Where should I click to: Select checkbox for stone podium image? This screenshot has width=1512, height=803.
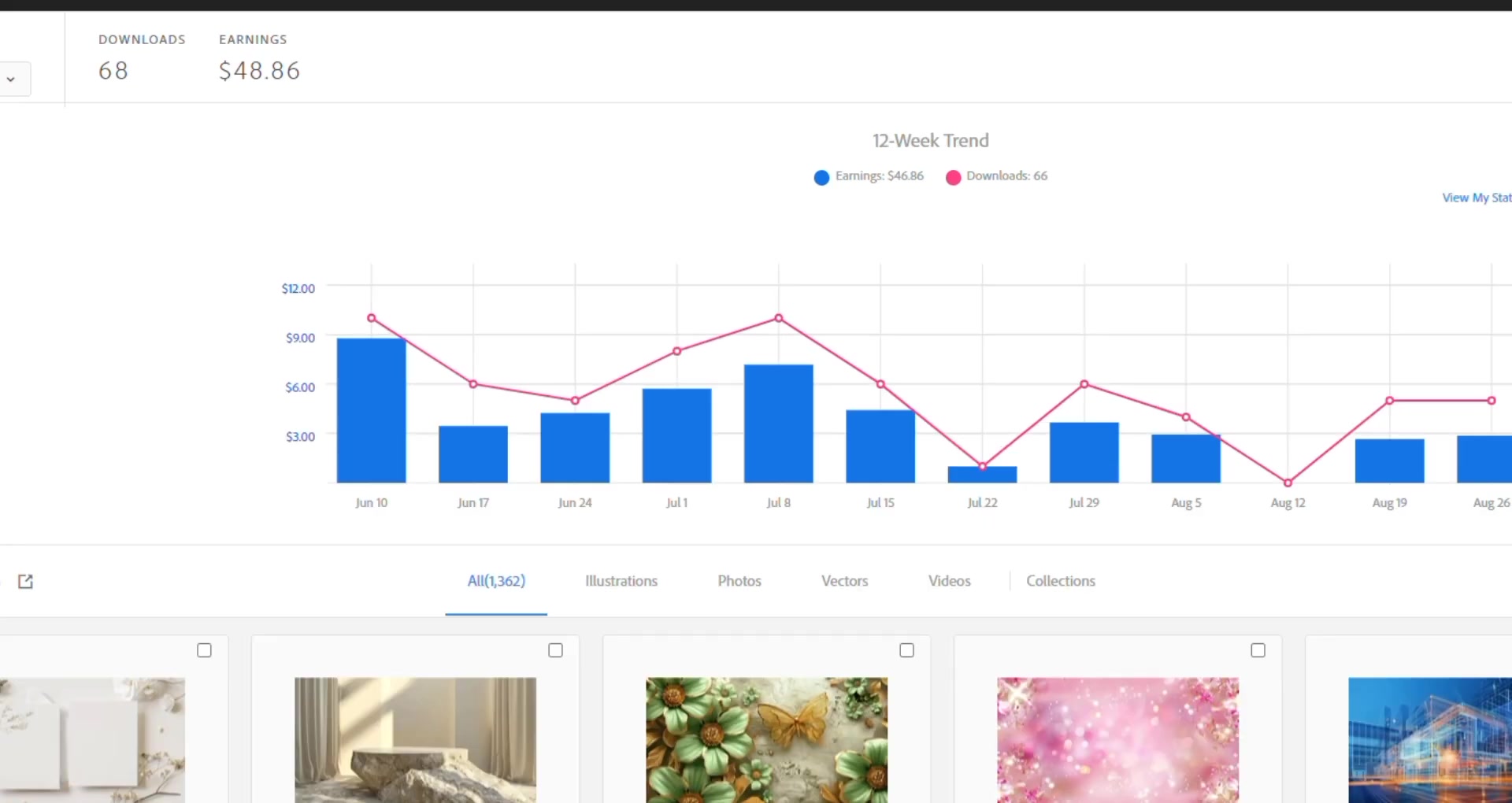tap(555, 650)
